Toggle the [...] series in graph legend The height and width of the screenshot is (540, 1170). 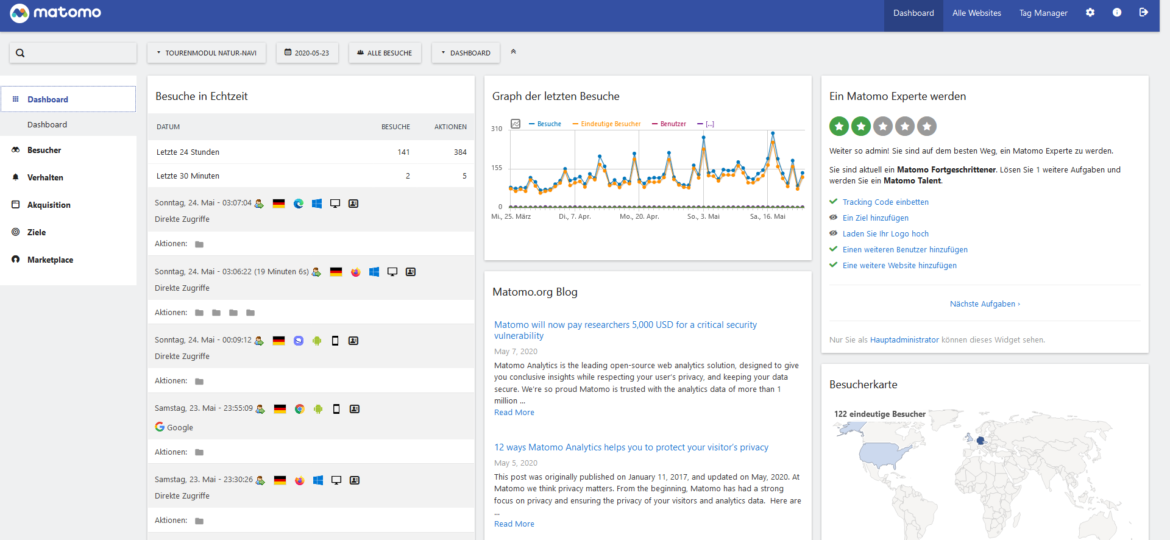[706, 124]
